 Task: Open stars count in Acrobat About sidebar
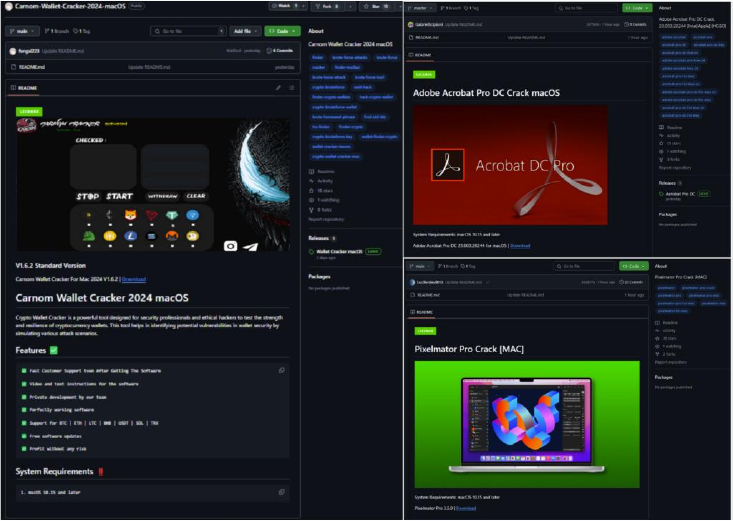click(670, 143)
